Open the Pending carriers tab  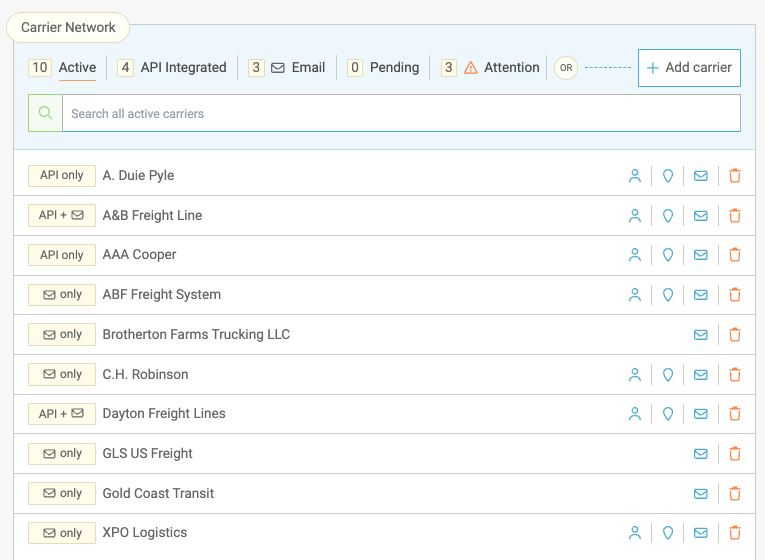(394, 68)
